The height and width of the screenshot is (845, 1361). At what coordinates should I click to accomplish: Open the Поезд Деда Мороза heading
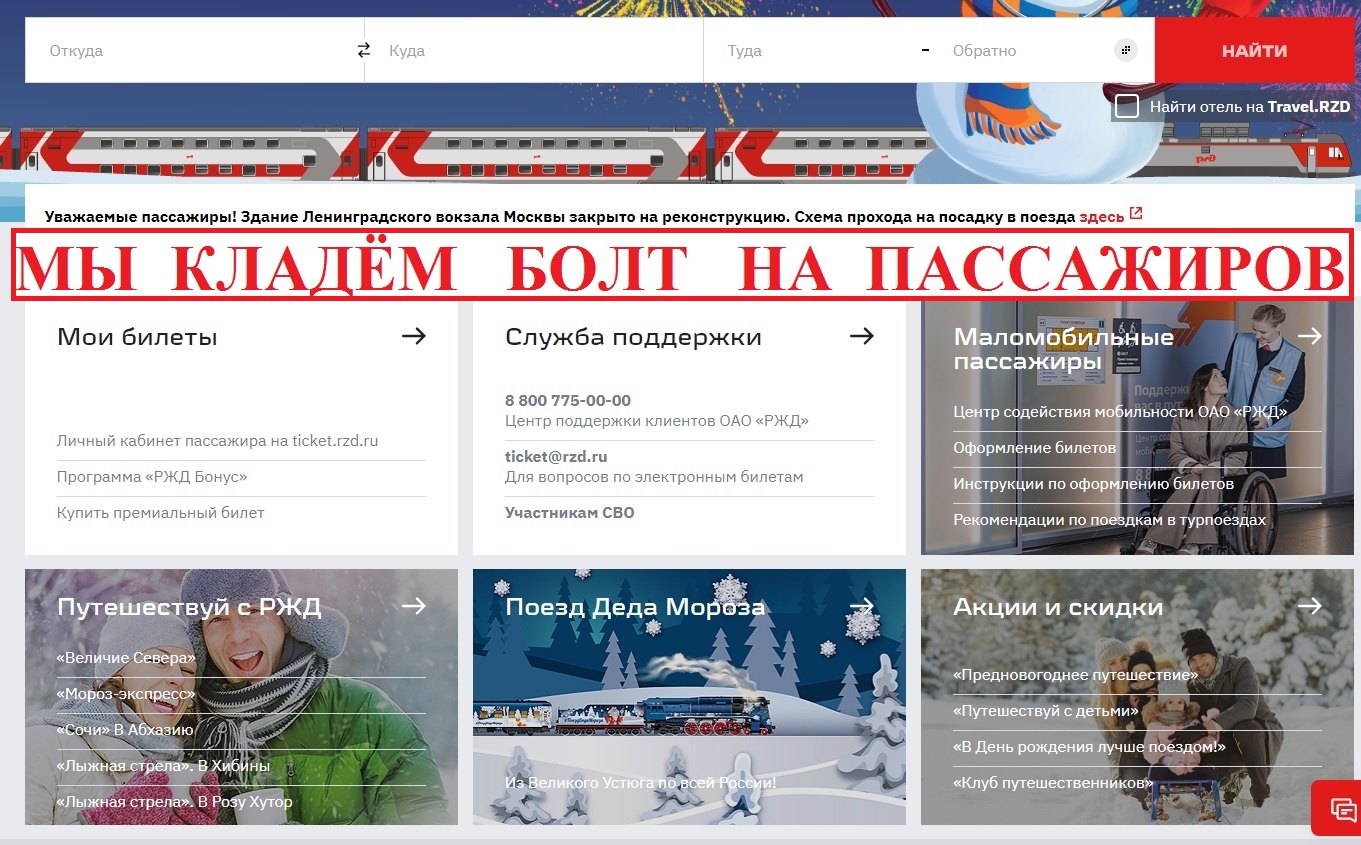pyautogui.click(x=635, y=607)
